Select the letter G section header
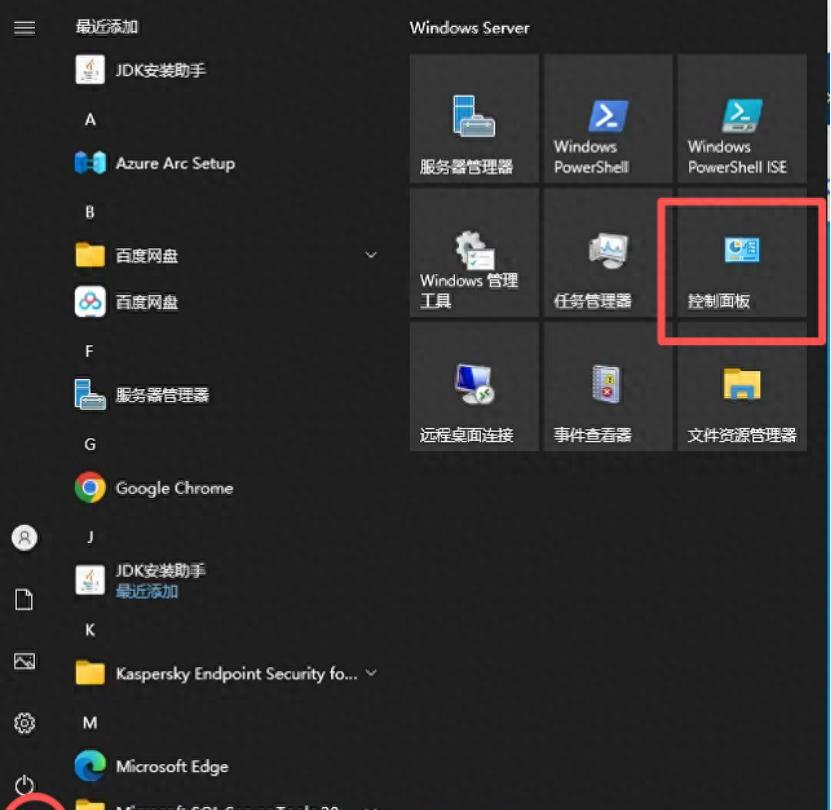This screenshot has width=831, height=810. coord(89,443)
